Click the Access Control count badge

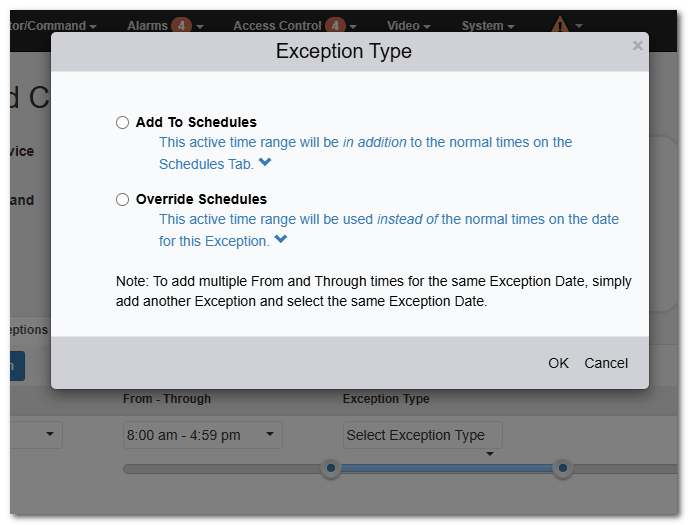335,25
